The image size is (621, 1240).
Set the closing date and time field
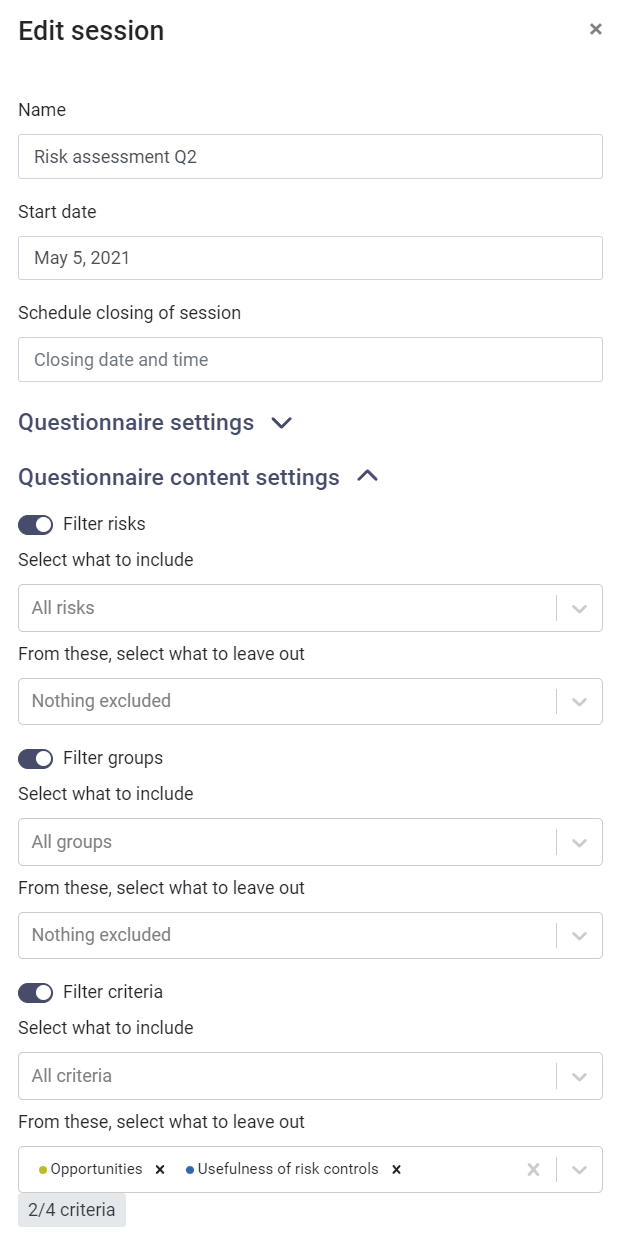(310, 360)
